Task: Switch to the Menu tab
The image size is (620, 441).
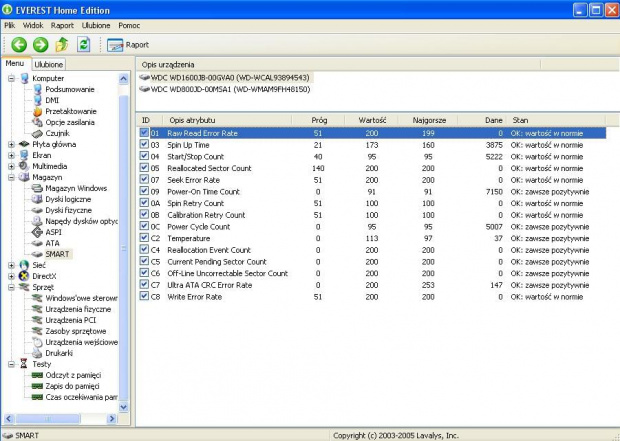Action: click(x=15, y=63)
